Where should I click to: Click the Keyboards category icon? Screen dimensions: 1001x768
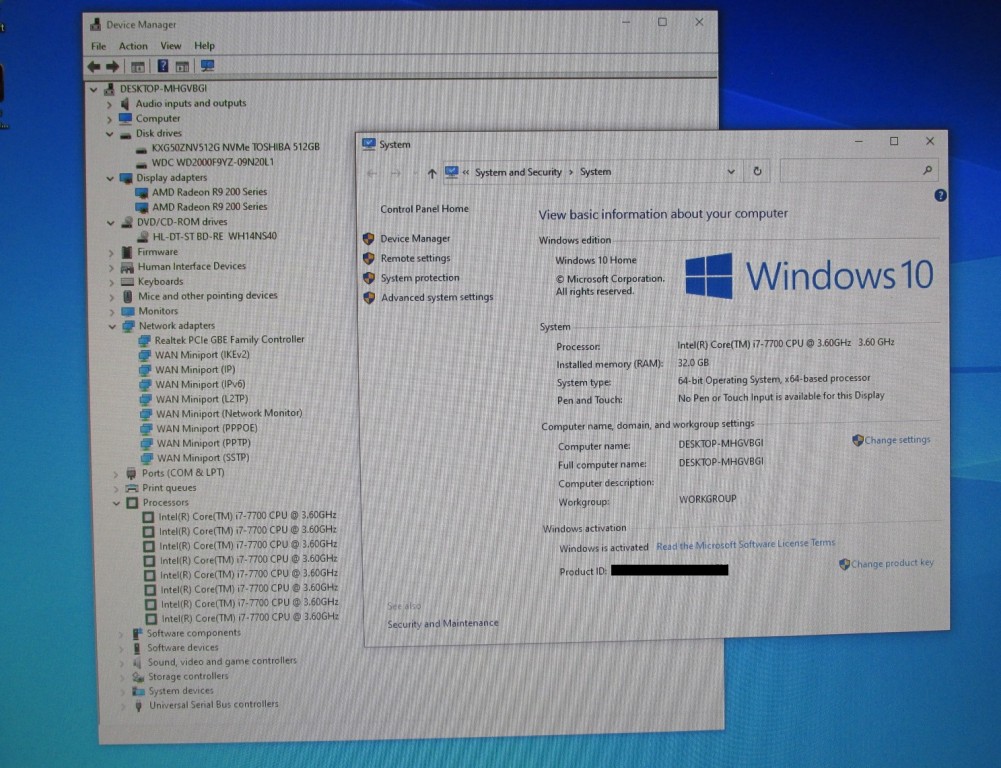click(128, 282)
